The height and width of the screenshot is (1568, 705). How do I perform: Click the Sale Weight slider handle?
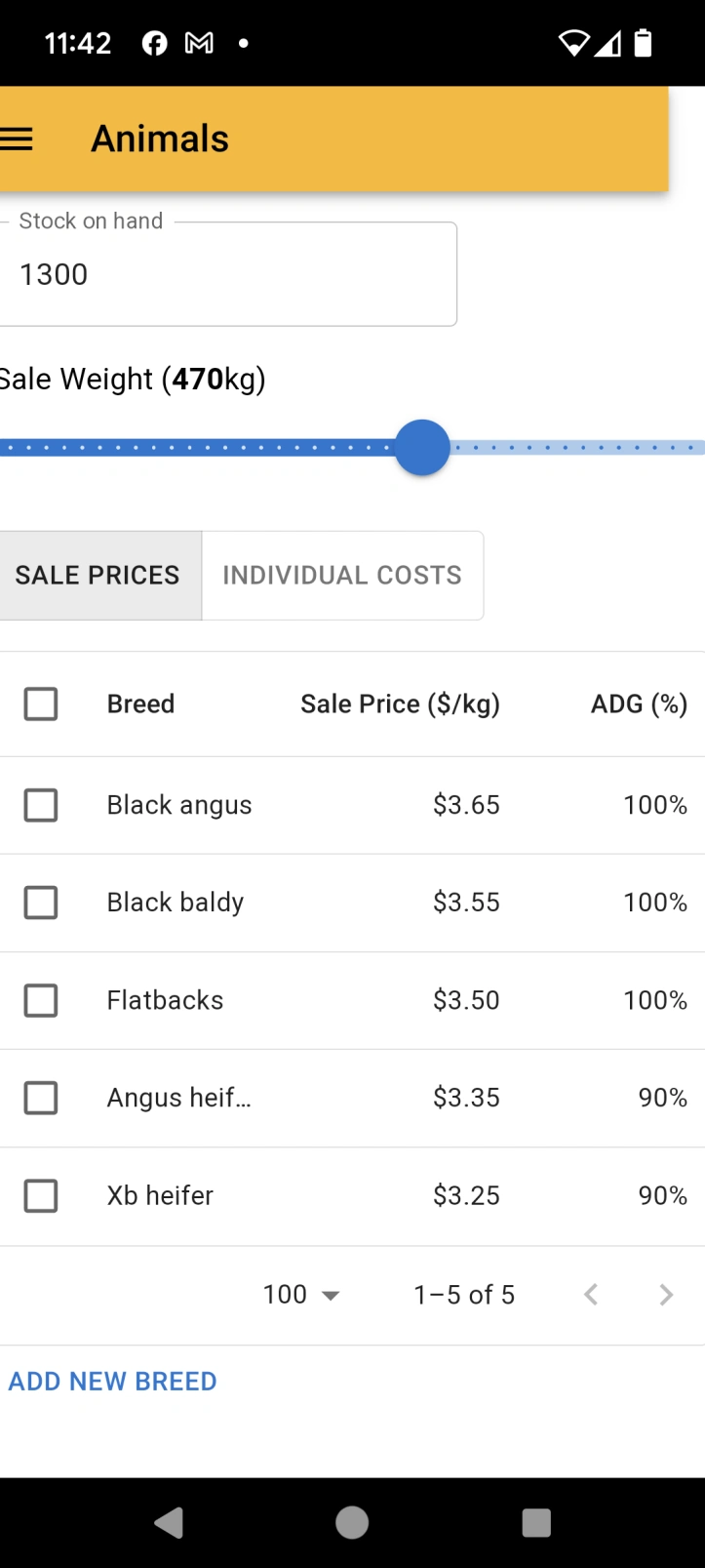(422, 448)
